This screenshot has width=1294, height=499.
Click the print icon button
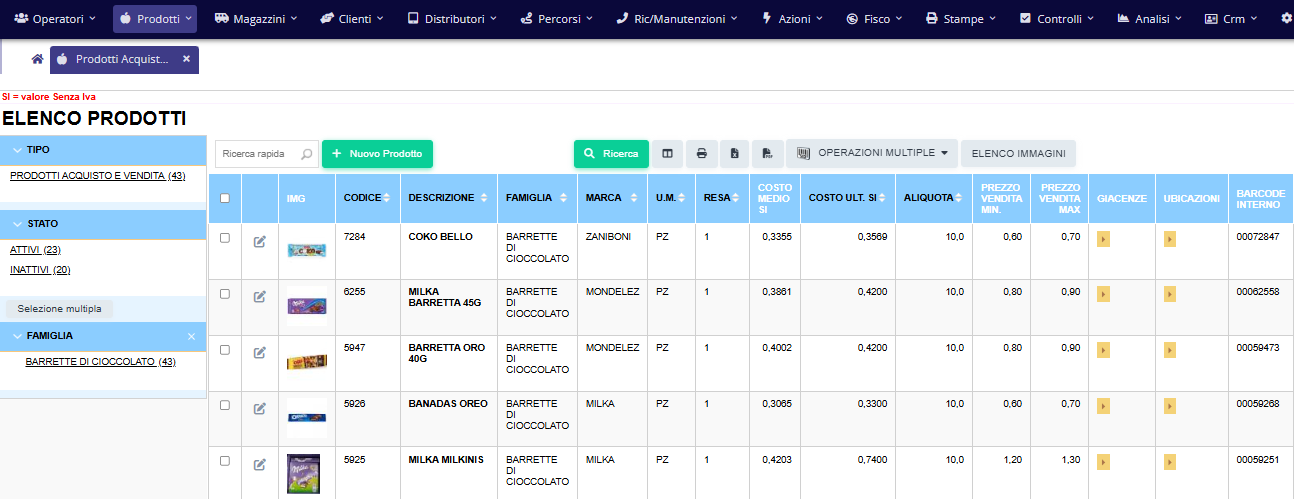click(701, 154)
